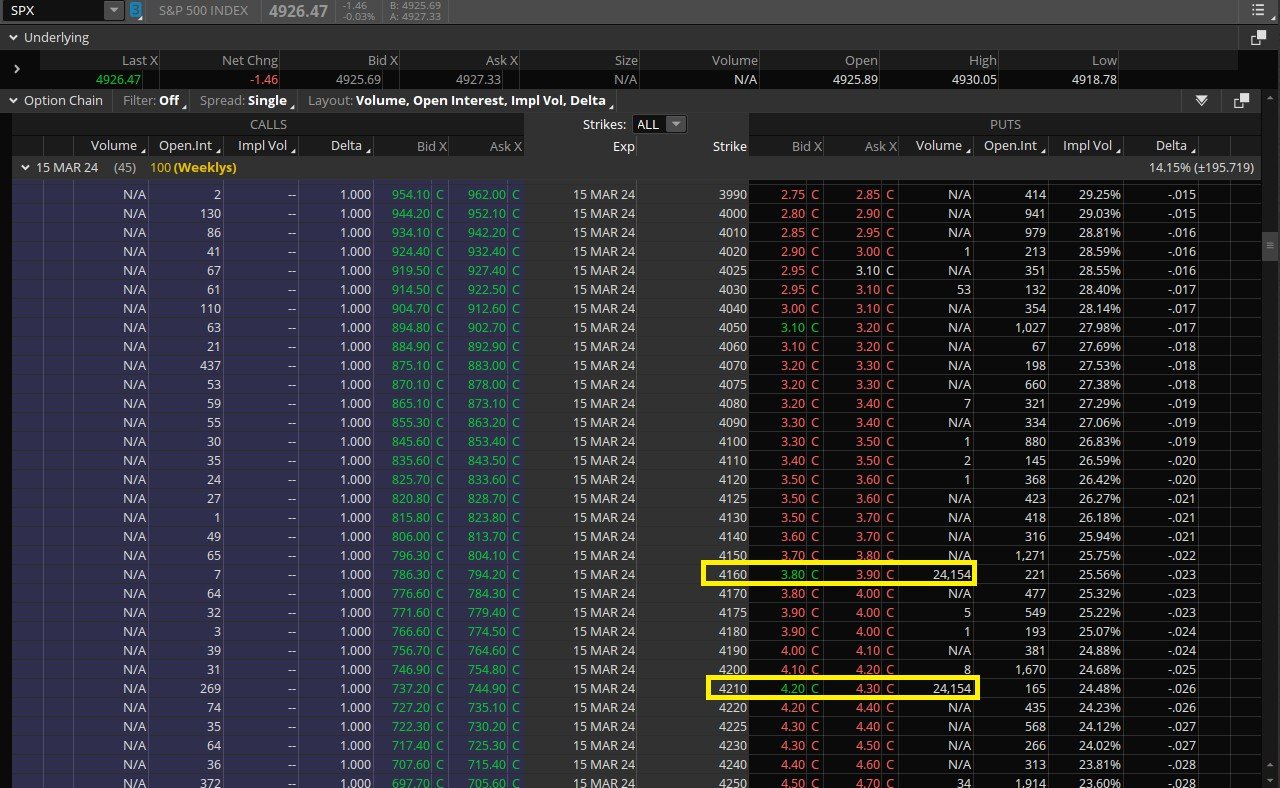Change the calls Delta column header

coord(350,146)
